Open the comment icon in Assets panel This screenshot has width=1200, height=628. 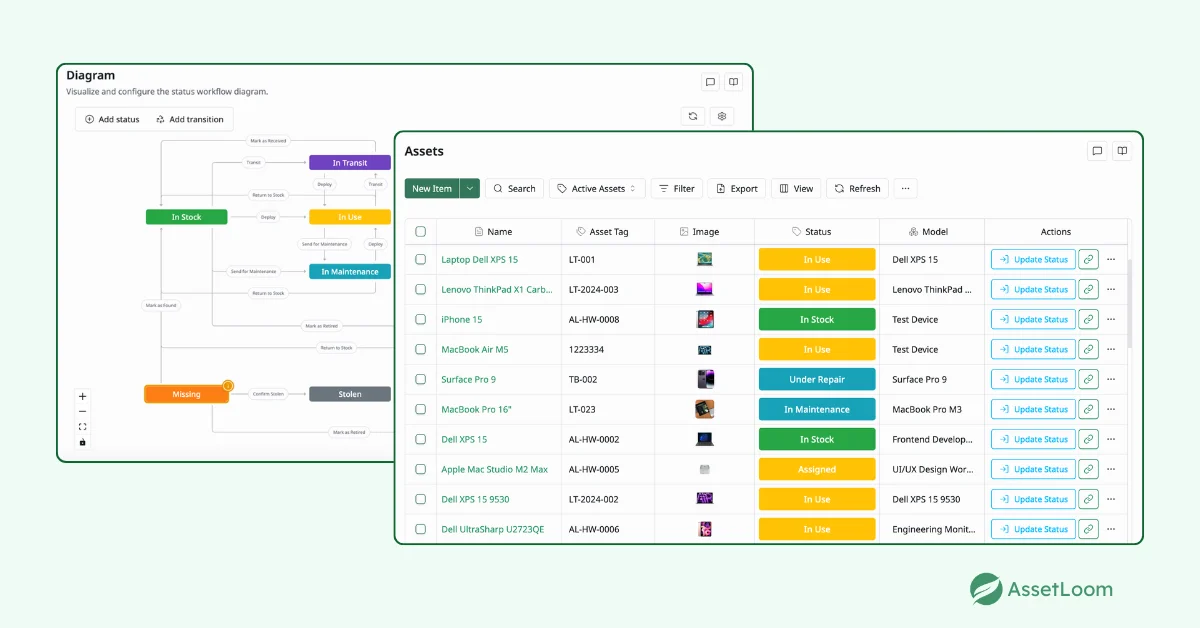pyautogui.click(x=1097, y=151)
